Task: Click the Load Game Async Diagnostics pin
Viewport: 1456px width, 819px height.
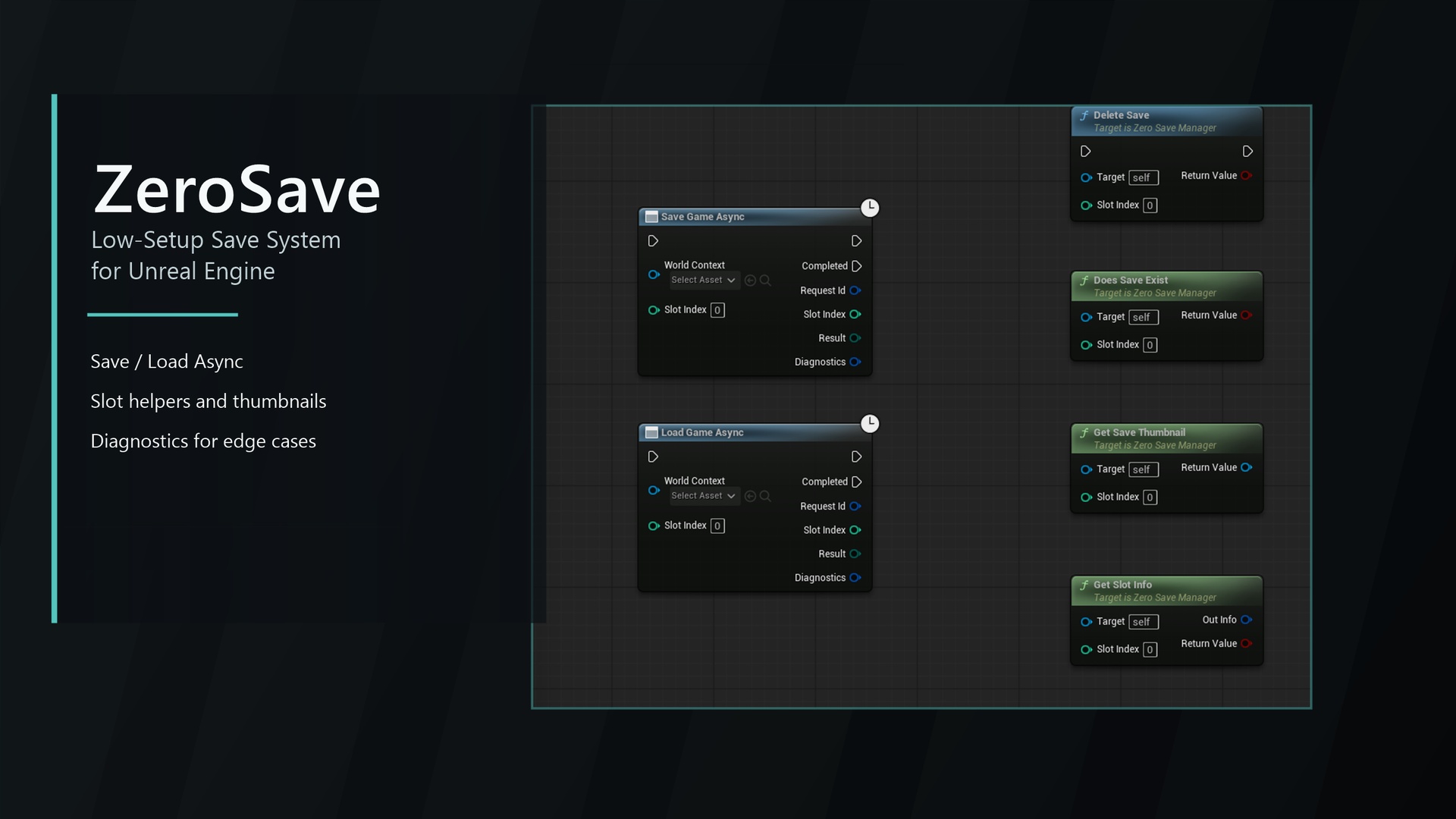Action: tap(855, 578)
